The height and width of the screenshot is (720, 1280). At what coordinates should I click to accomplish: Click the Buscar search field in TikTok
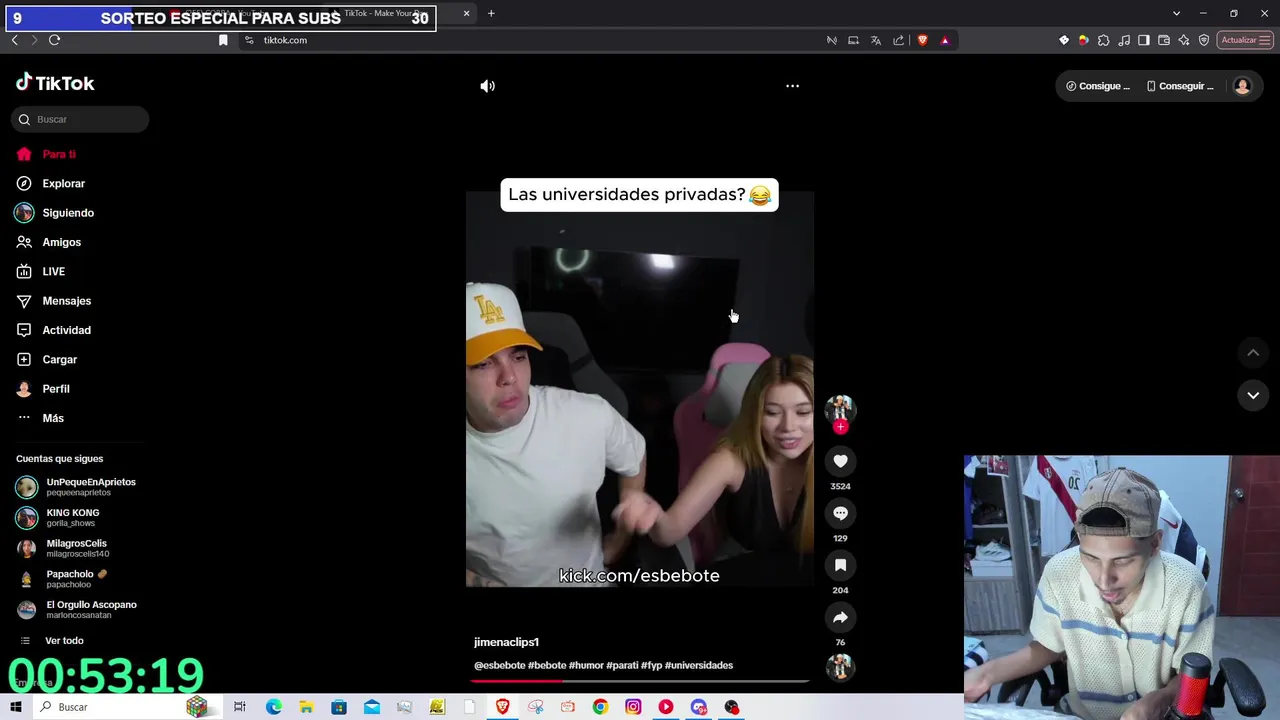pos(80,119)
